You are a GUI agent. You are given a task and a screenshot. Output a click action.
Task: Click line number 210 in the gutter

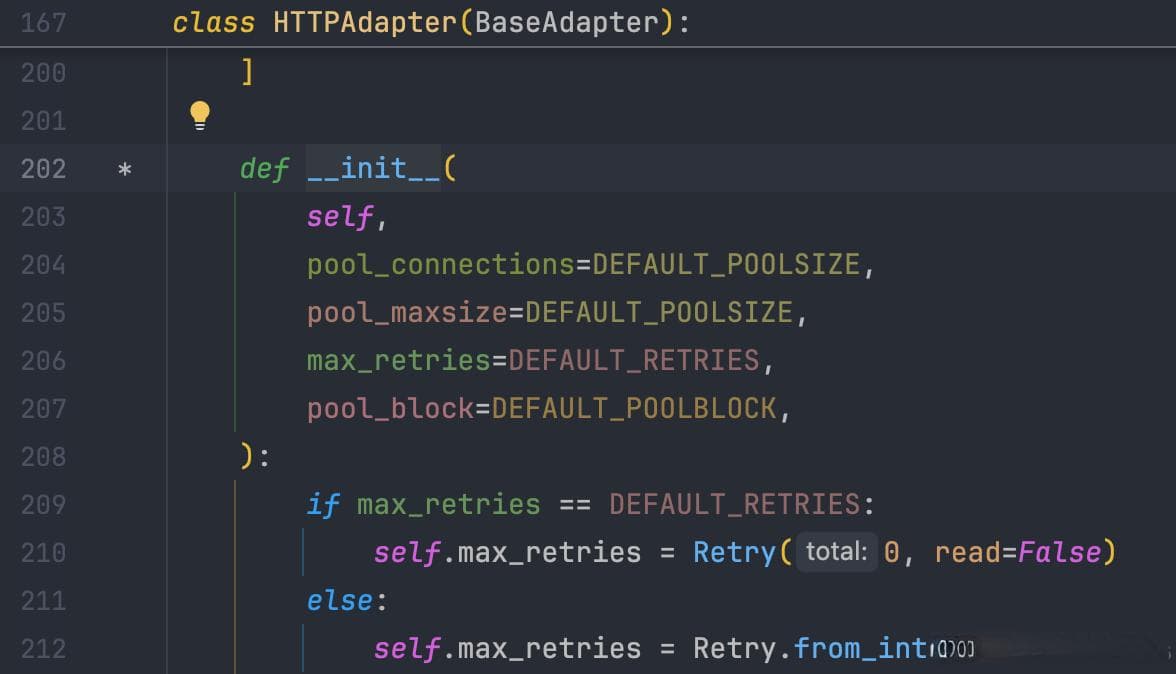(x=44, y=553)
